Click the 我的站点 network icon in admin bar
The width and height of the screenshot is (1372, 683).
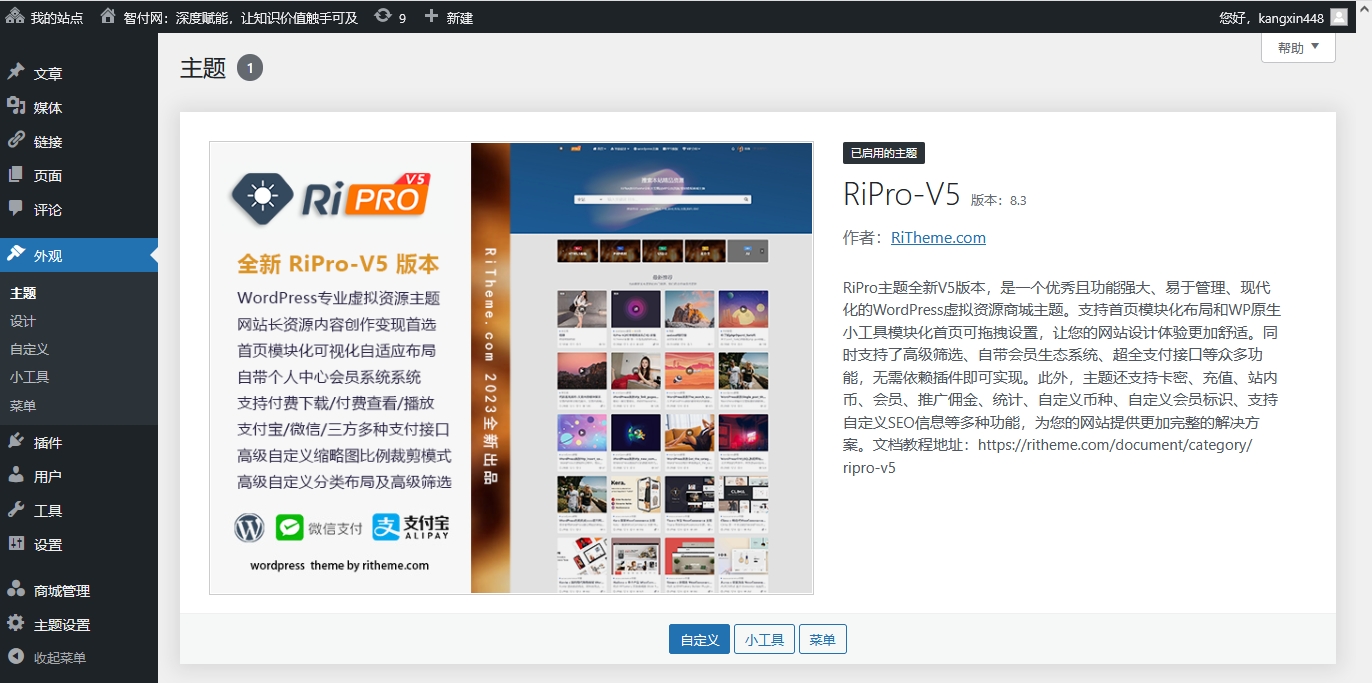15,16
